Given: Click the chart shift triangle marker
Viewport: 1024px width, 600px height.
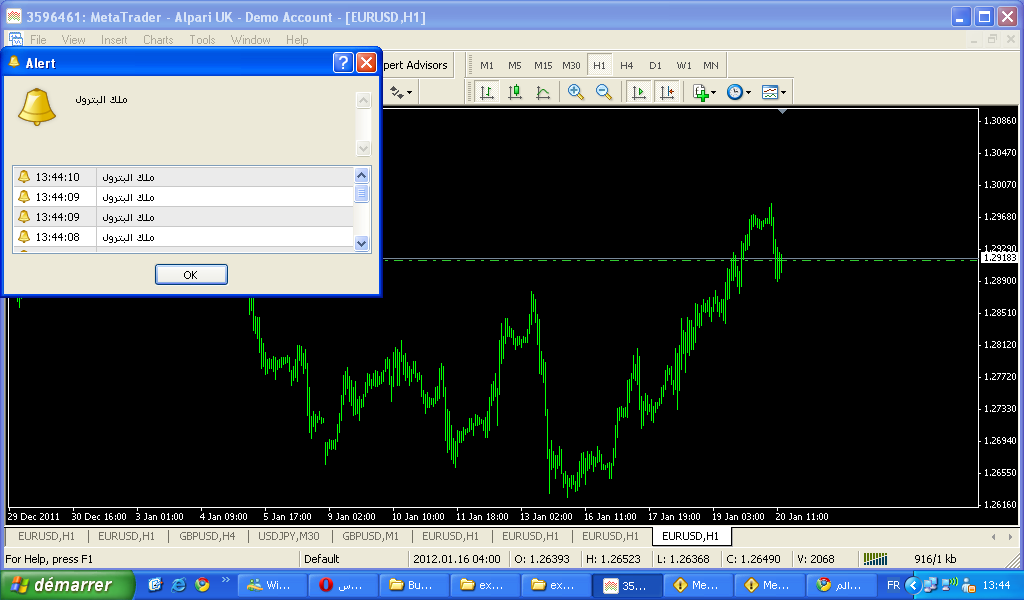Looking at the screenshot, I should (782, 112).
